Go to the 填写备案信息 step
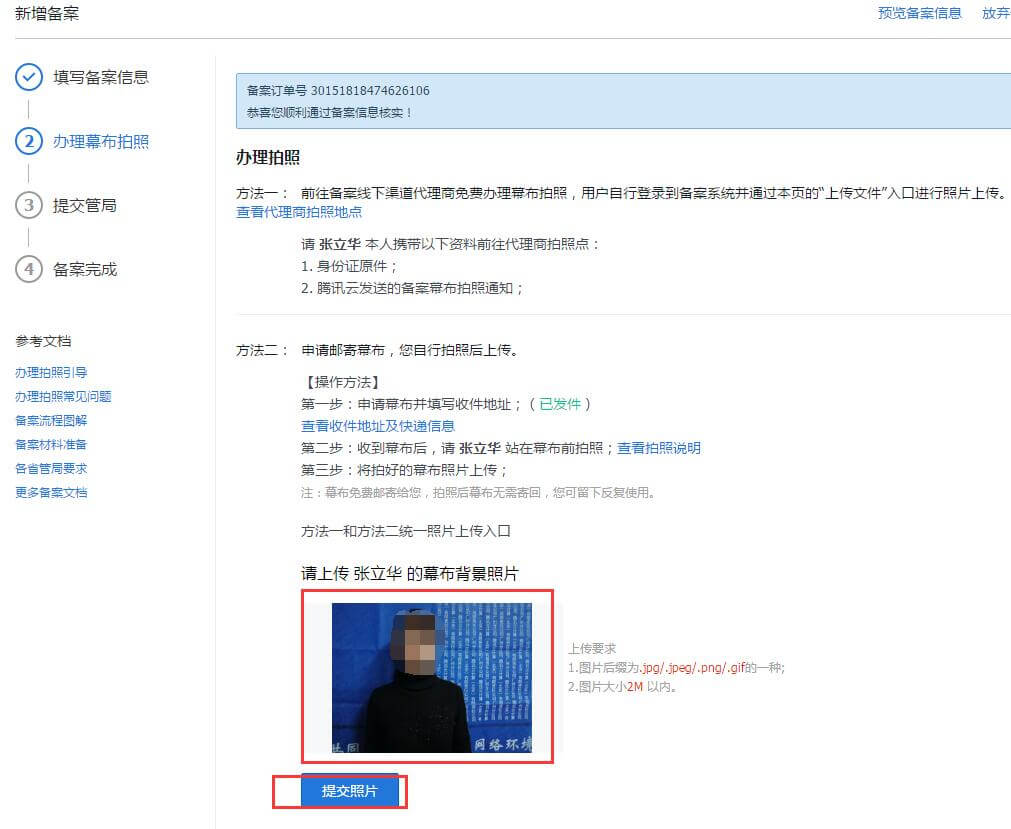1011x829 pixels. coord(100,77)
